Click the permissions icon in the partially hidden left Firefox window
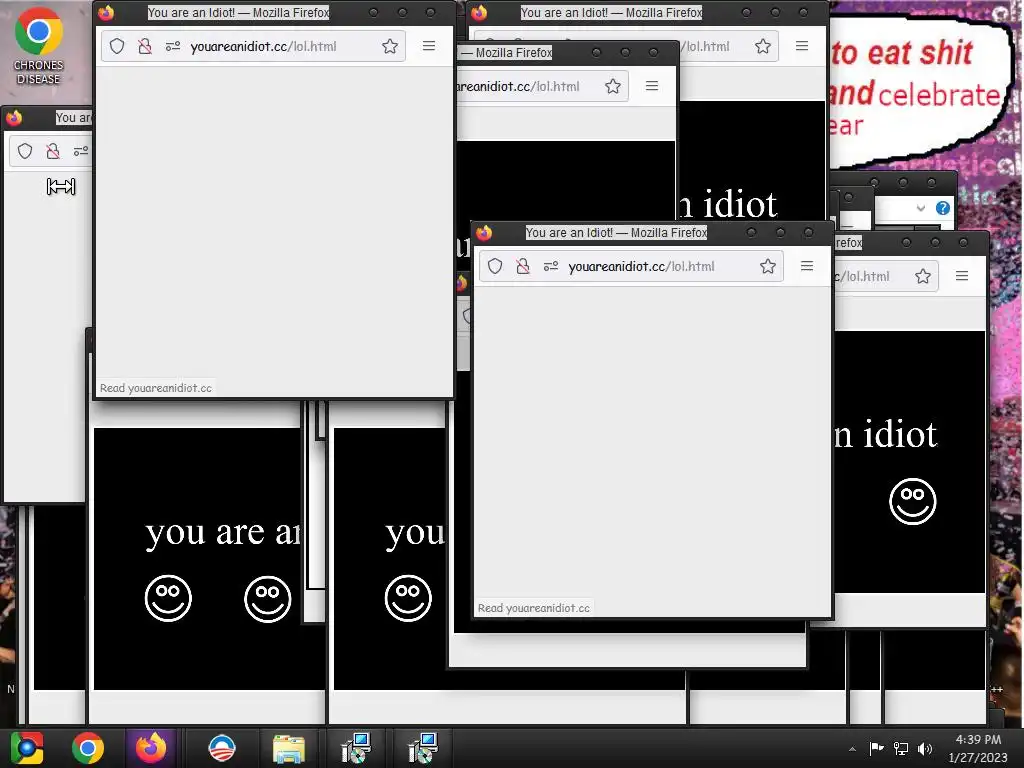Viewport: 1024px width, 768px height. point(80,152)
